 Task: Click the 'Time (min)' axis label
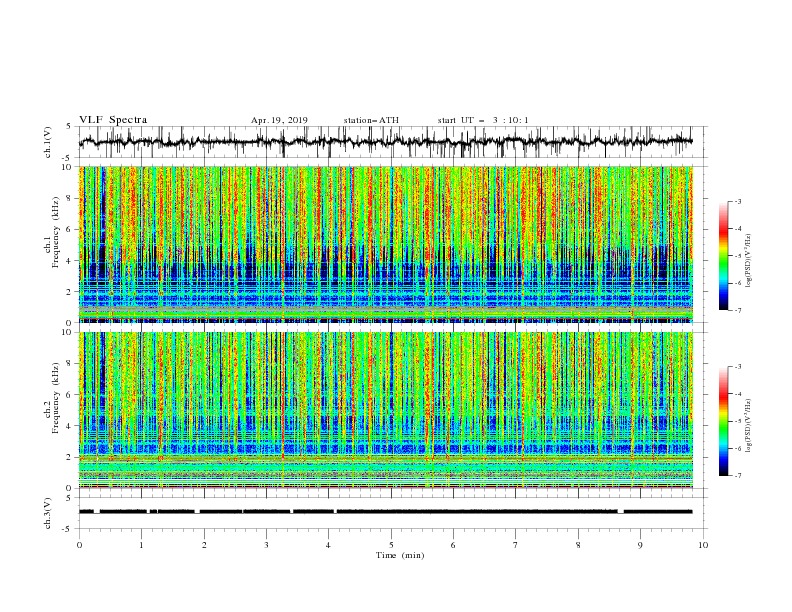(x=400, y=555)
